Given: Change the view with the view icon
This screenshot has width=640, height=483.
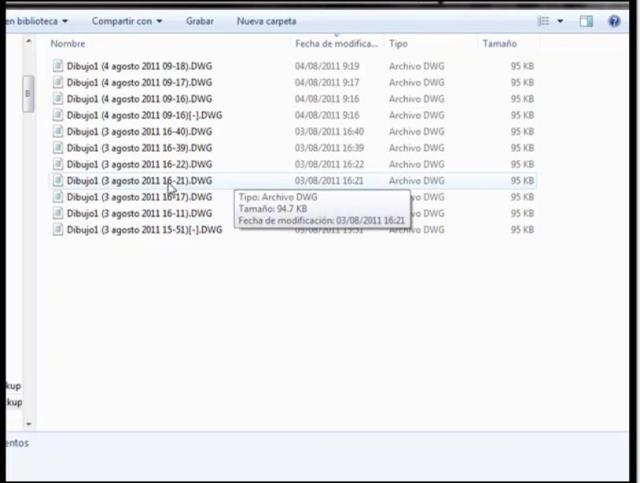Looking at the screenshot, I should [543, 21].
